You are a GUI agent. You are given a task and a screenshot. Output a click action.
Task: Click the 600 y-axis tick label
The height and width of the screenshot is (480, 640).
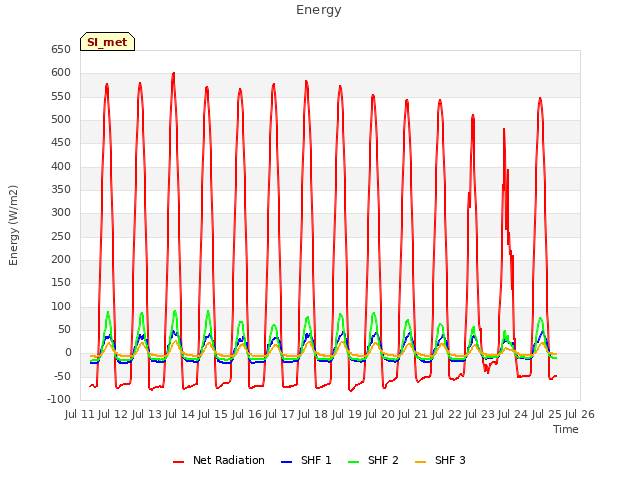(x=61, y=73)
